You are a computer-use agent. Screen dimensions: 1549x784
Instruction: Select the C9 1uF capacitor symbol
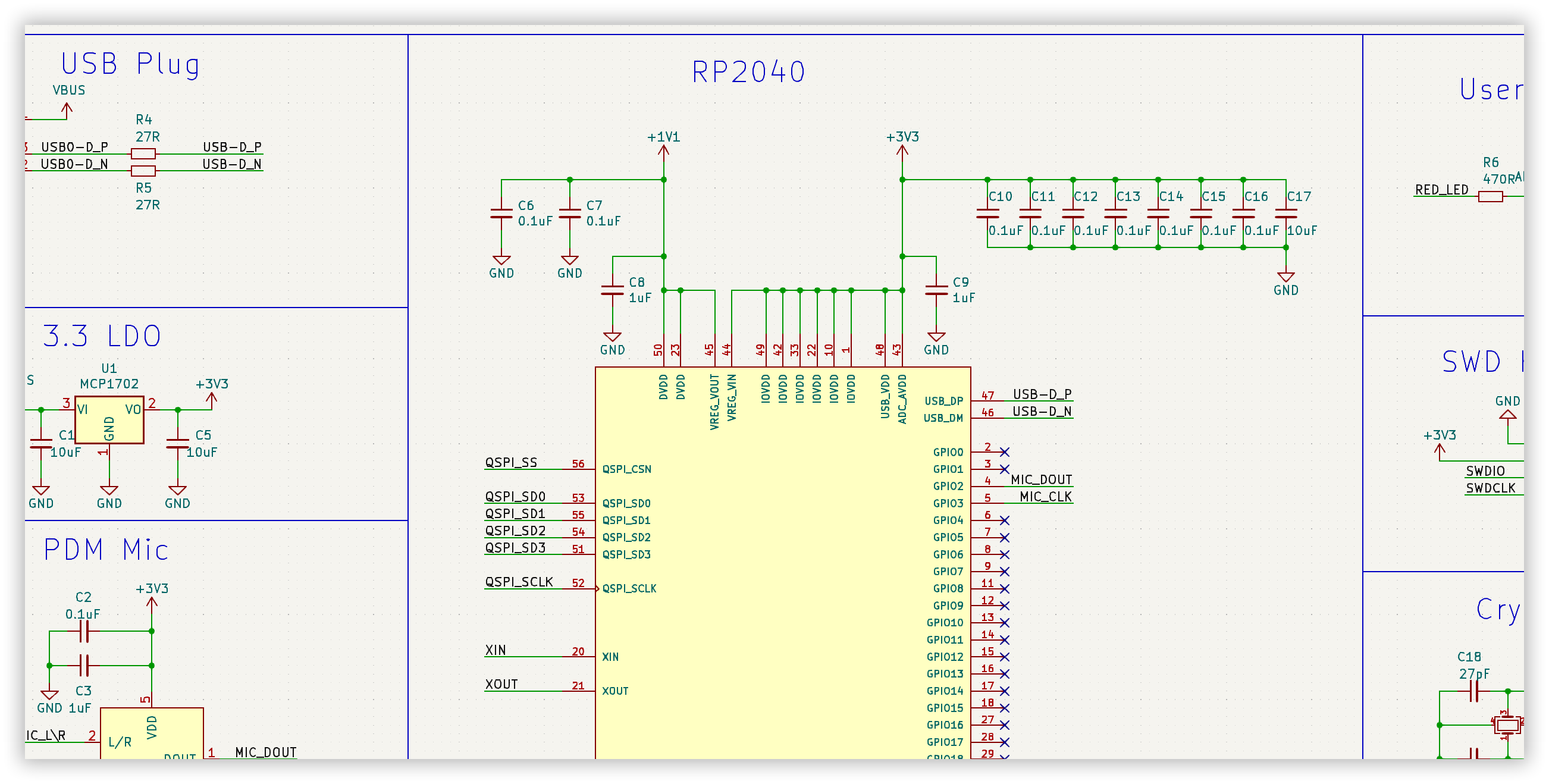(x=936, y=290)
